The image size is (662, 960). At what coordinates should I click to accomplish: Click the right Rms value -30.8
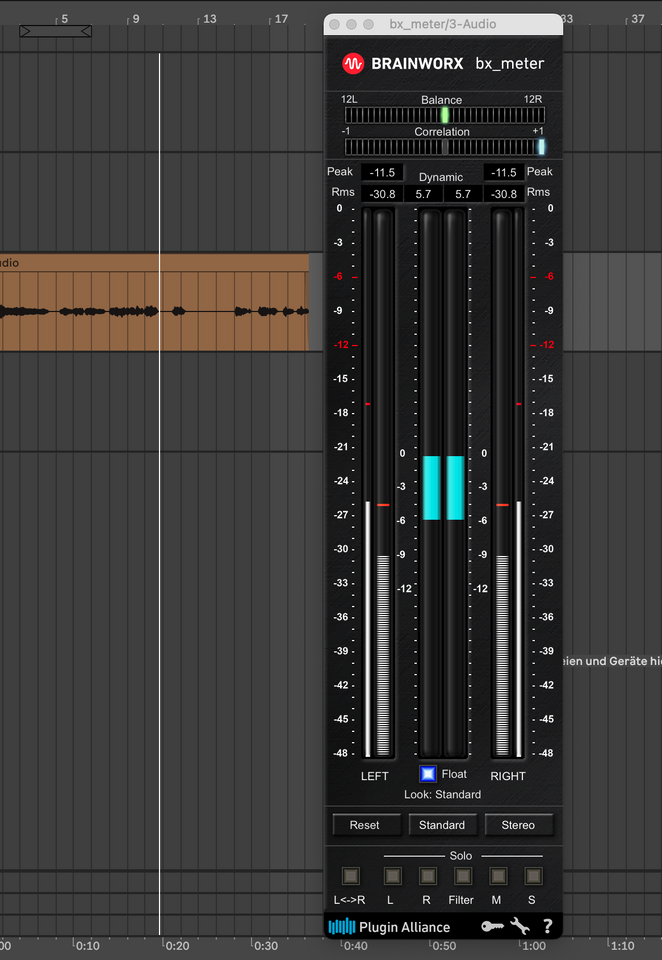pos(503,194)
